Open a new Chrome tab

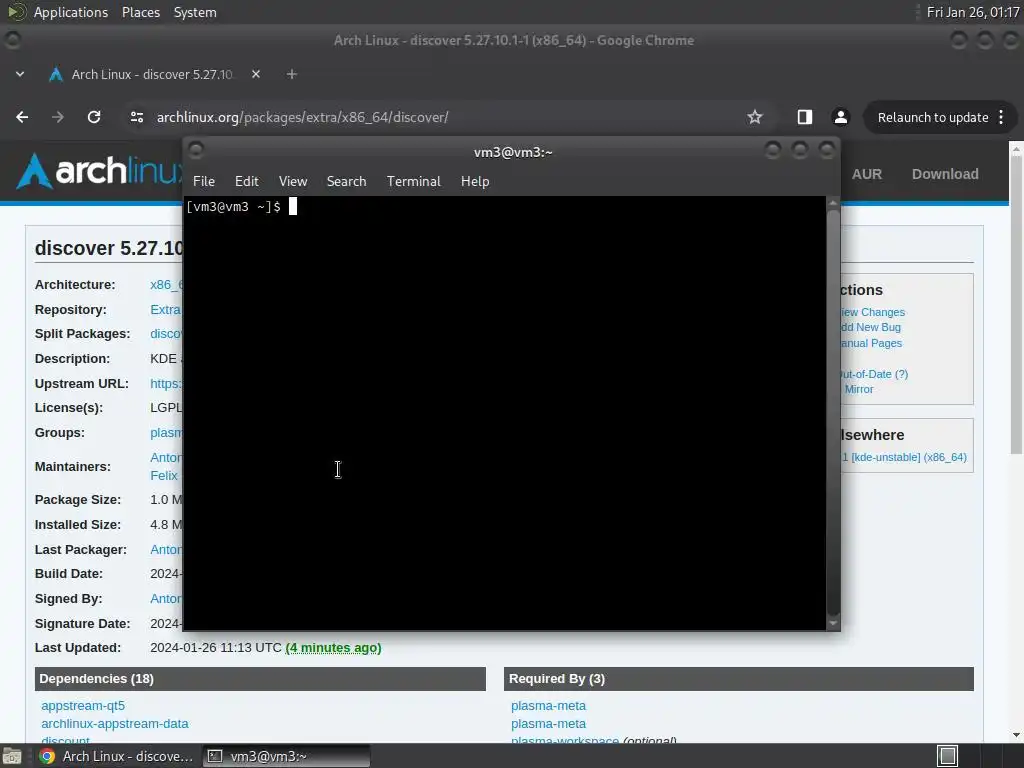[292, 74]
